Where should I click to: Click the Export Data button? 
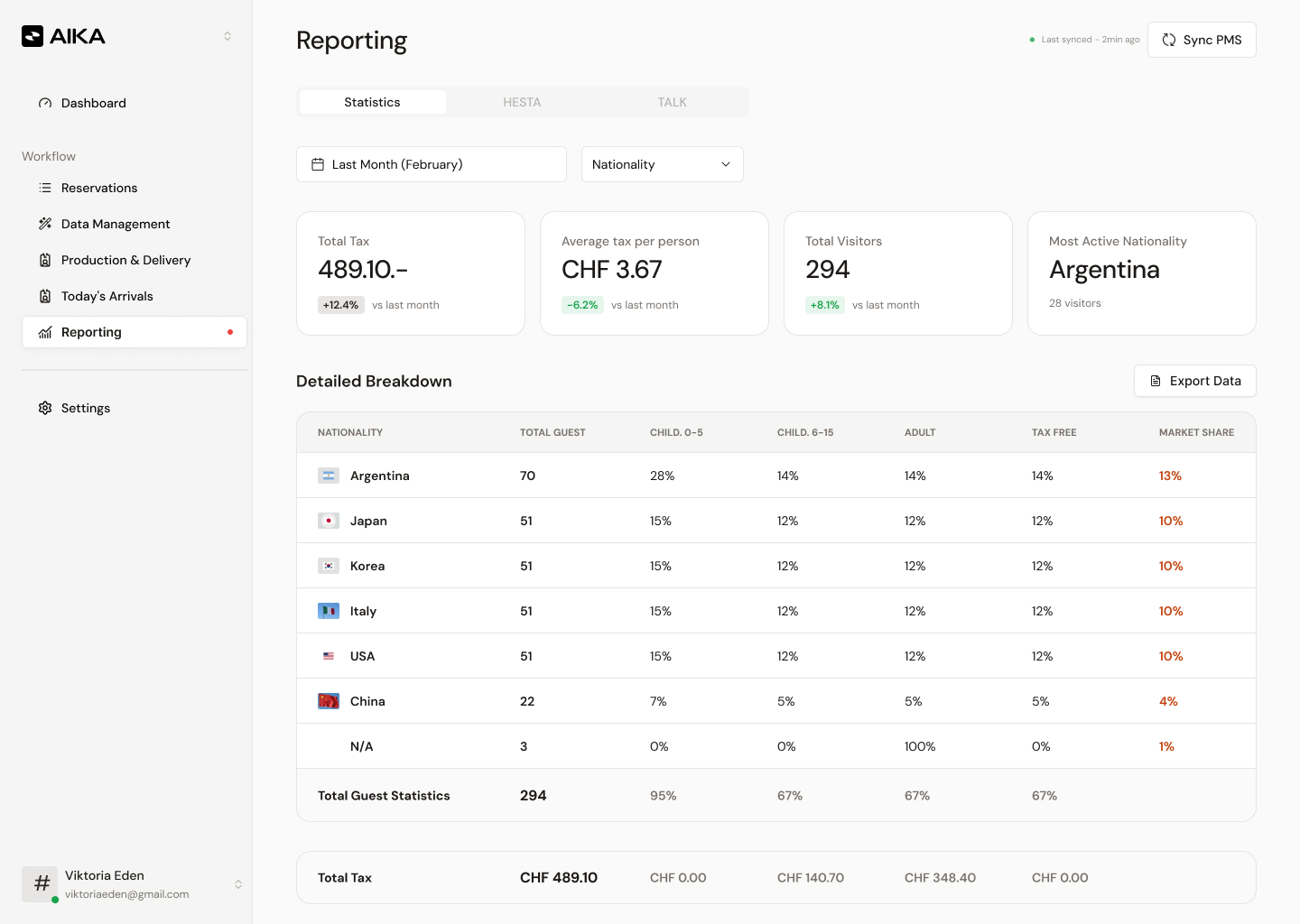pos(1195,381)
